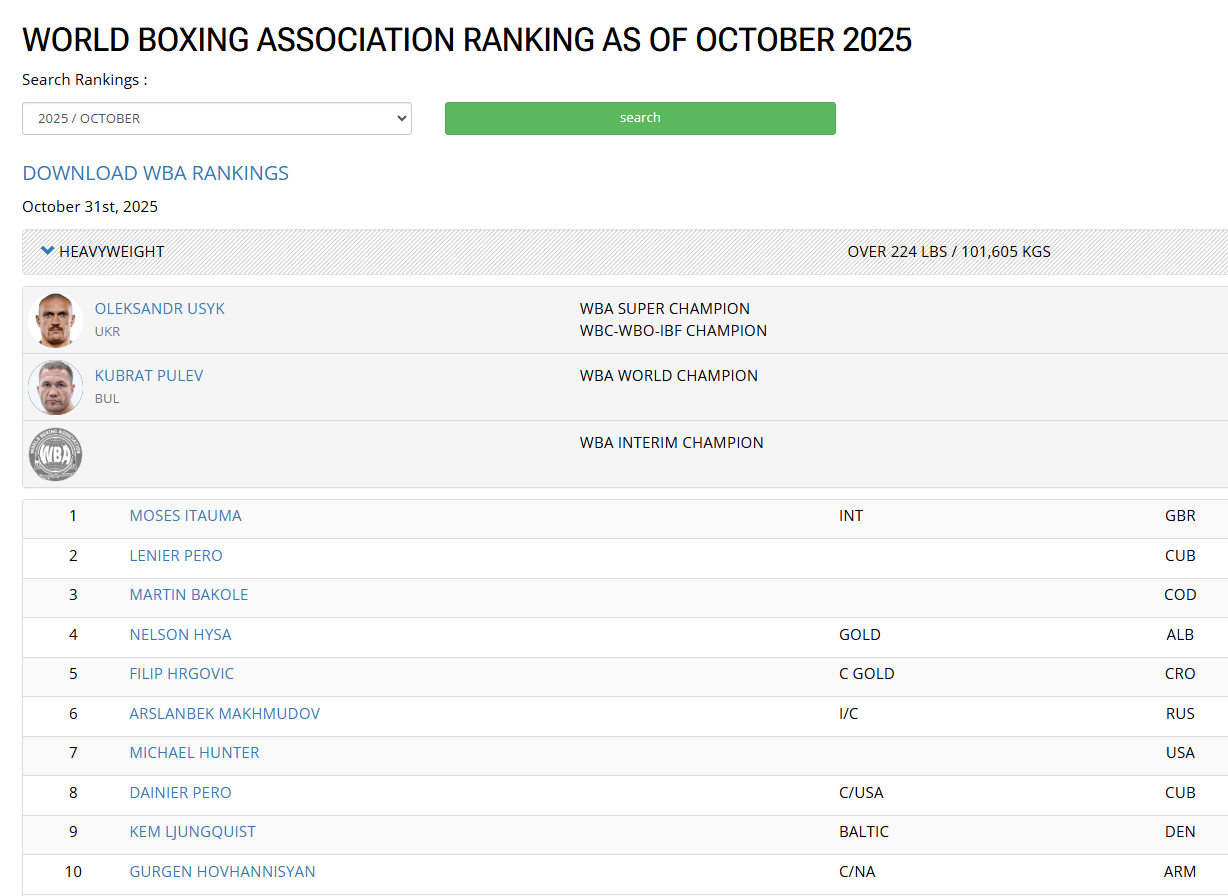Open Martin Bakole's fighter page

click(188, 594)
